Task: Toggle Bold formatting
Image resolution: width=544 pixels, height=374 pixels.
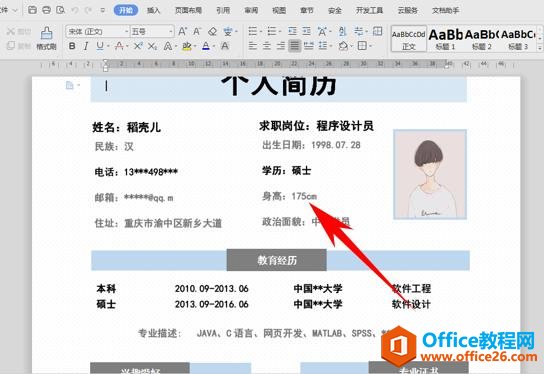Action: coord(72,46)
